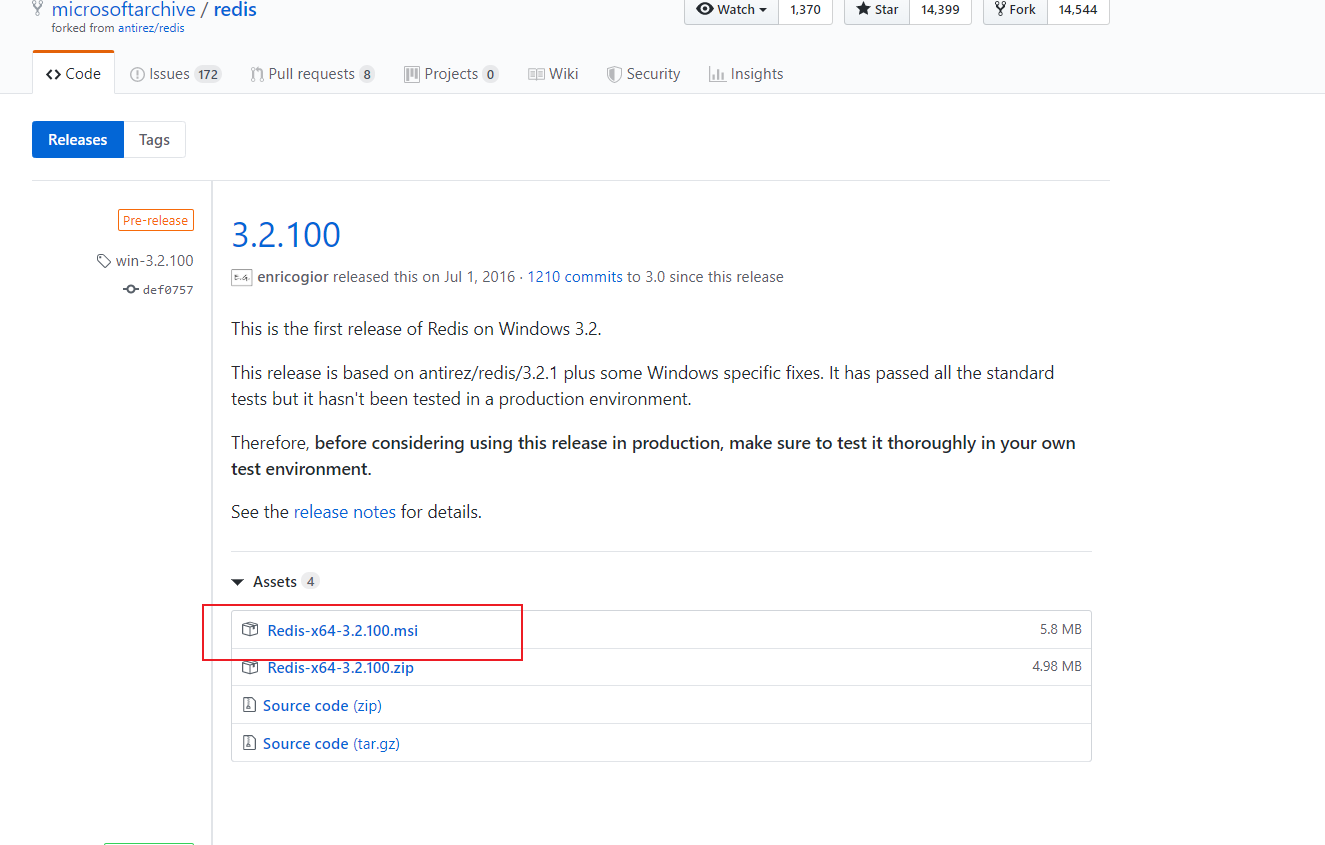Open the redis repository name link
1325x845 pixels.
point(235,10)
